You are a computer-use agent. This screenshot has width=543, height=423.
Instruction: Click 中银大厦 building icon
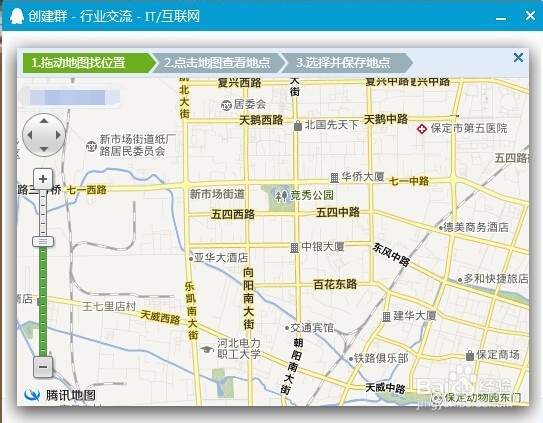(x=294, y=248)
